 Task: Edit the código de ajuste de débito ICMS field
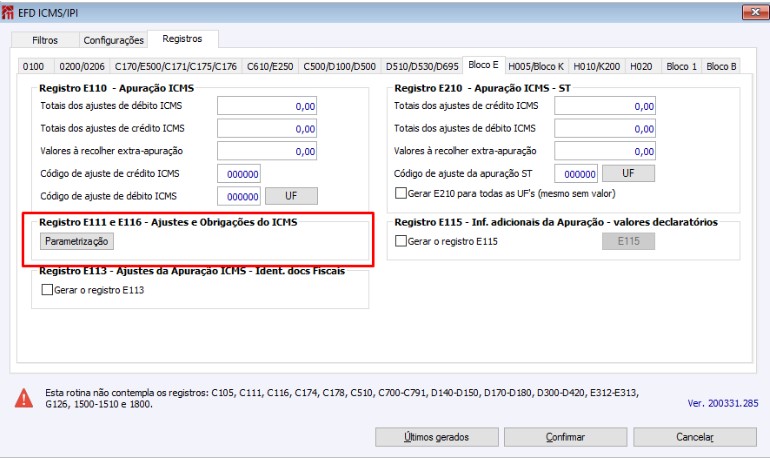239,196
